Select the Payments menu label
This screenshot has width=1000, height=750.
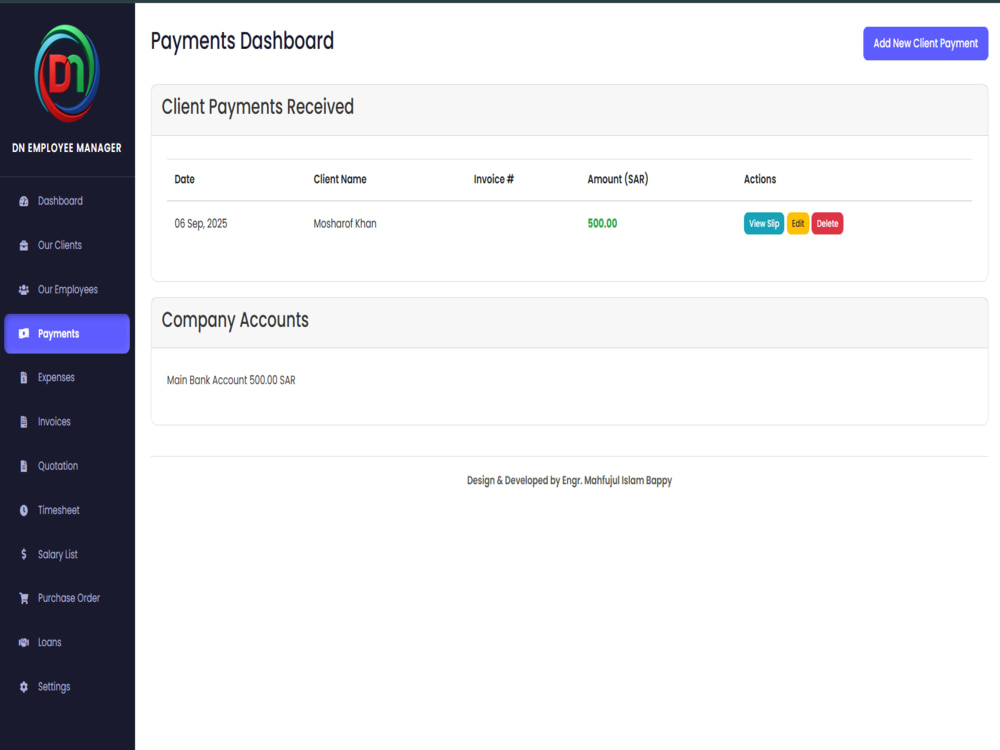(59, 334)
